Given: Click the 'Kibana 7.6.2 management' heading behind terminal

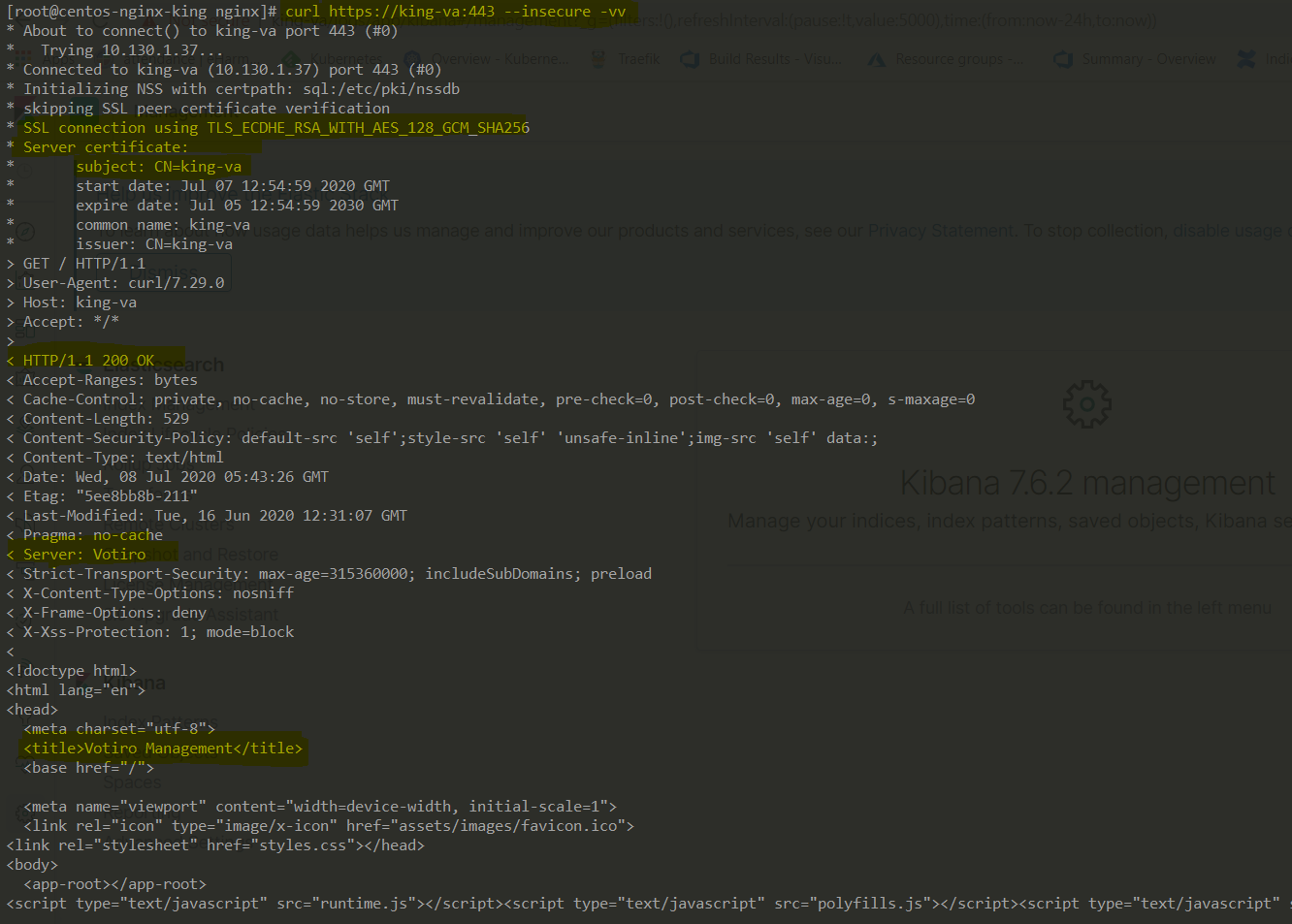Looking at the screenshot, I should [x=1087, y=483].
